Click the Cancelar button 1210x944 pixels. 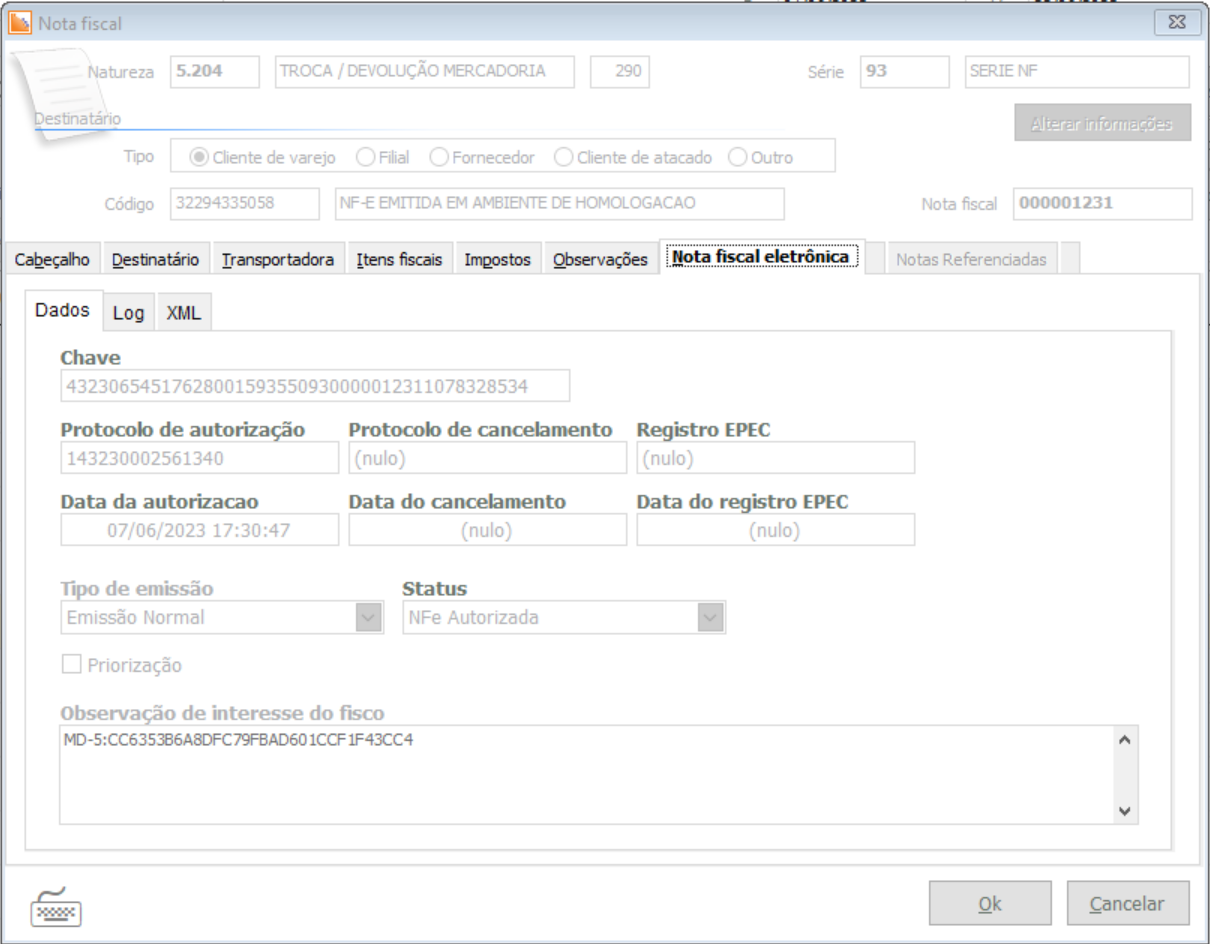[x=1128, y=903]
